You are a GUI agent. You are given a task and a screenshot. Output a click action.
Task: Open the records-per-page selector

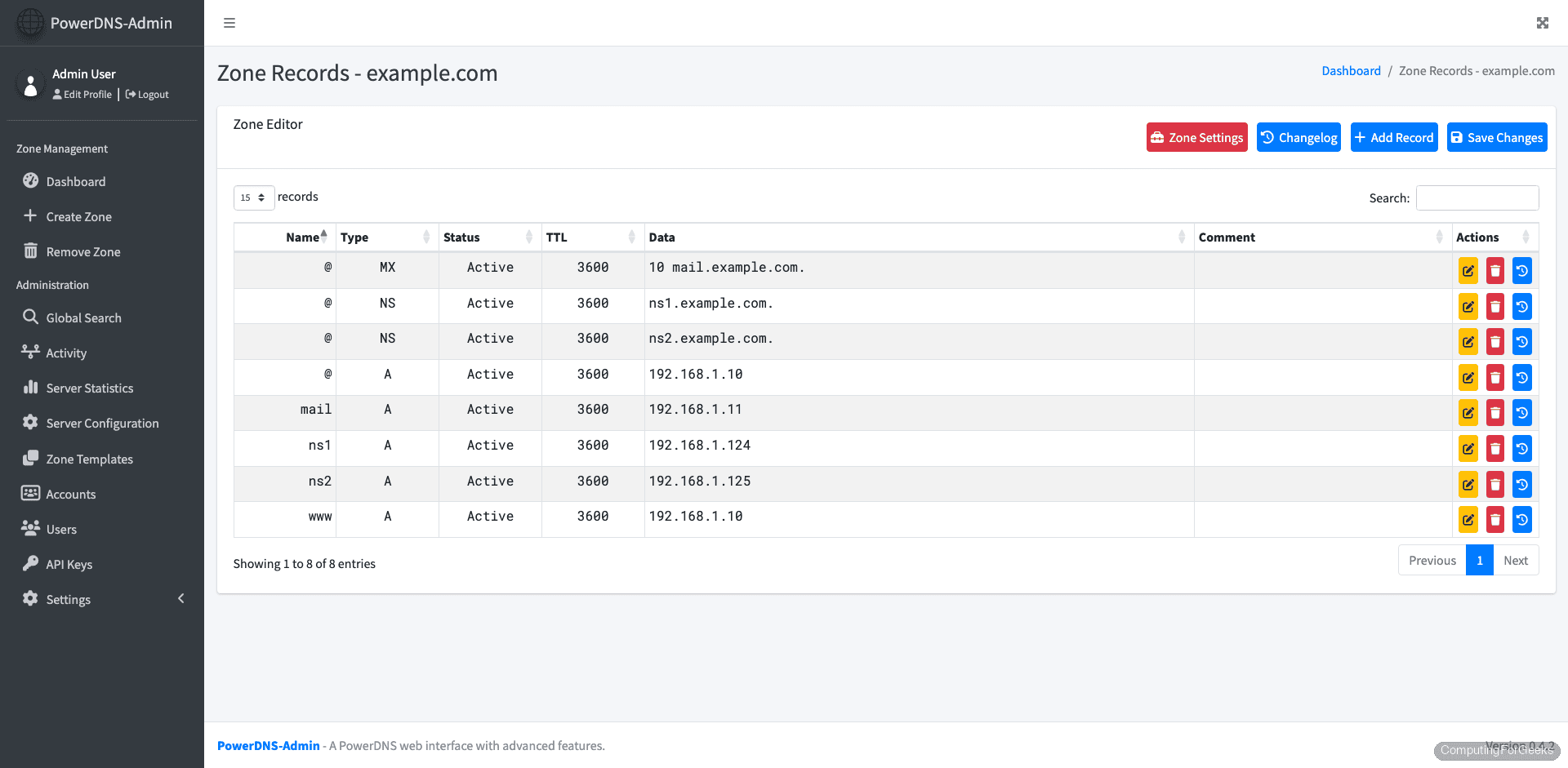[x=254, y=198]
